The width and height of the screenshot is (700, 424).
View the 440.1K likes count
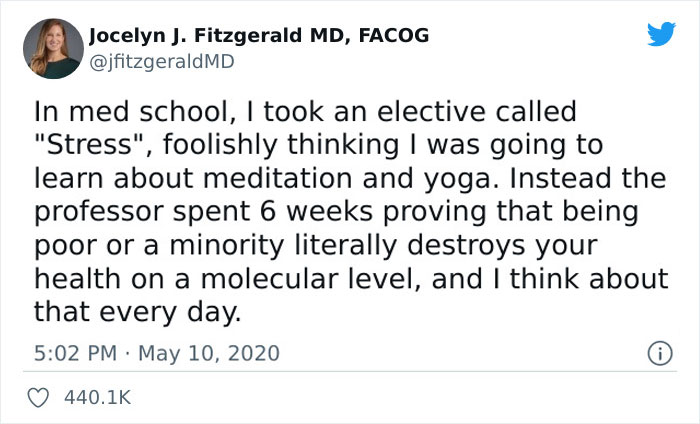coord(96,398)
